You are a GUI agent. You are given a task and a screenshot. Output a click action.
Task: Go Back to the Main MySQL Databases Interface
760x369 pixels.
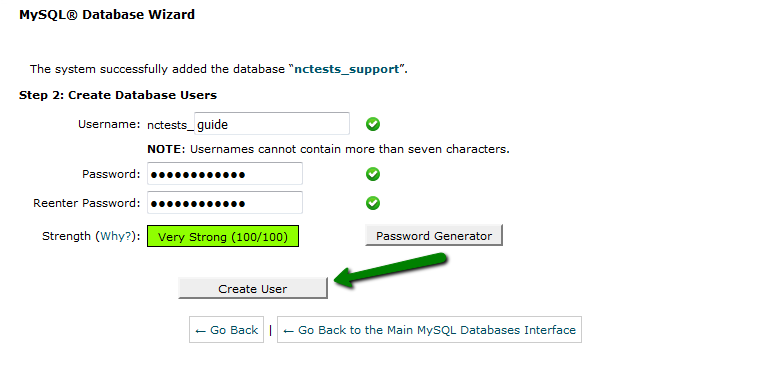point(429,330)
